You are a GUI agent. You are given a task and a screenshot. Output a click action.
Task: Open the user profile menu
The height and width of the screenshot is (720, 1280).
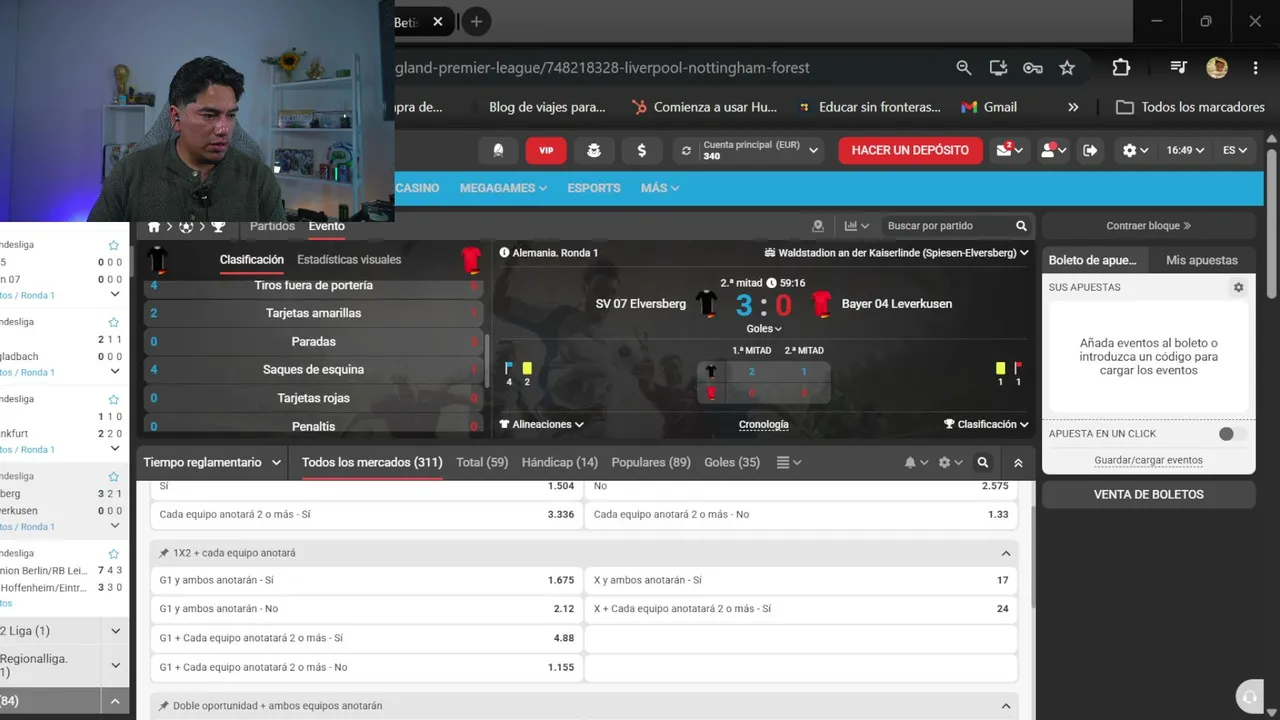[x=1053, y=150]
